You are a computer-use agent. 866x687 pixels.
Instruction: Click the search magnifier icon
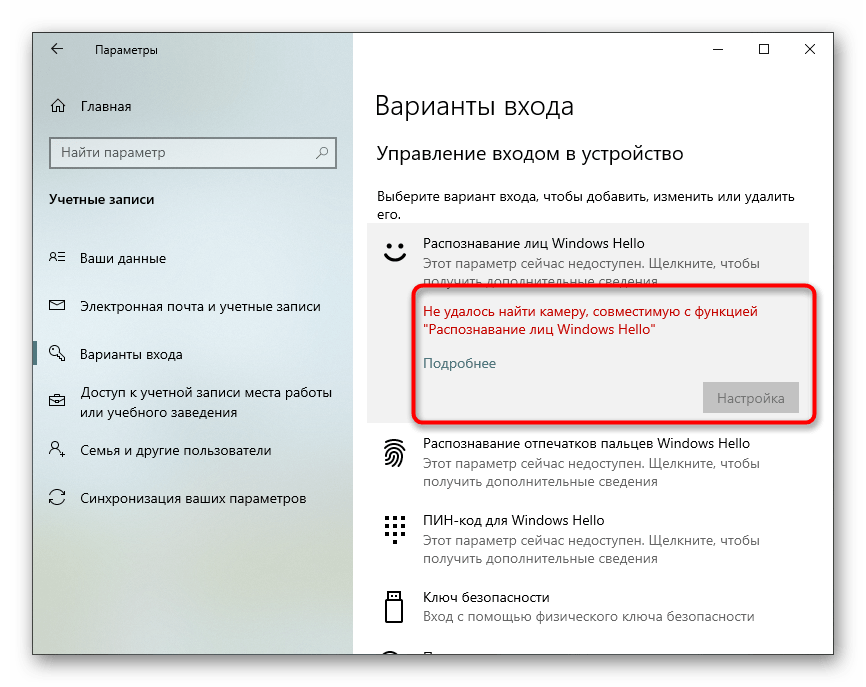coord(322,152)
